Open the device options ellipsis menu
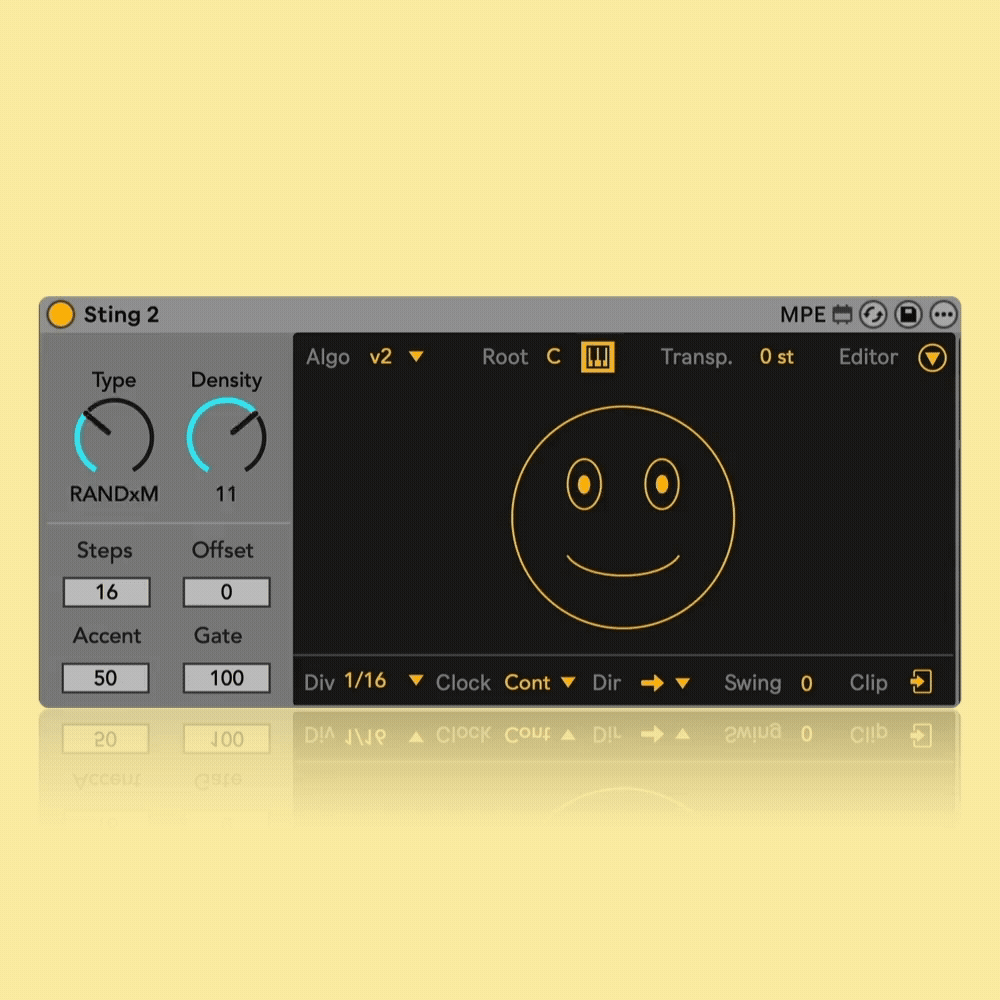Screen dimensions: 1000x1000 [943, 315]
